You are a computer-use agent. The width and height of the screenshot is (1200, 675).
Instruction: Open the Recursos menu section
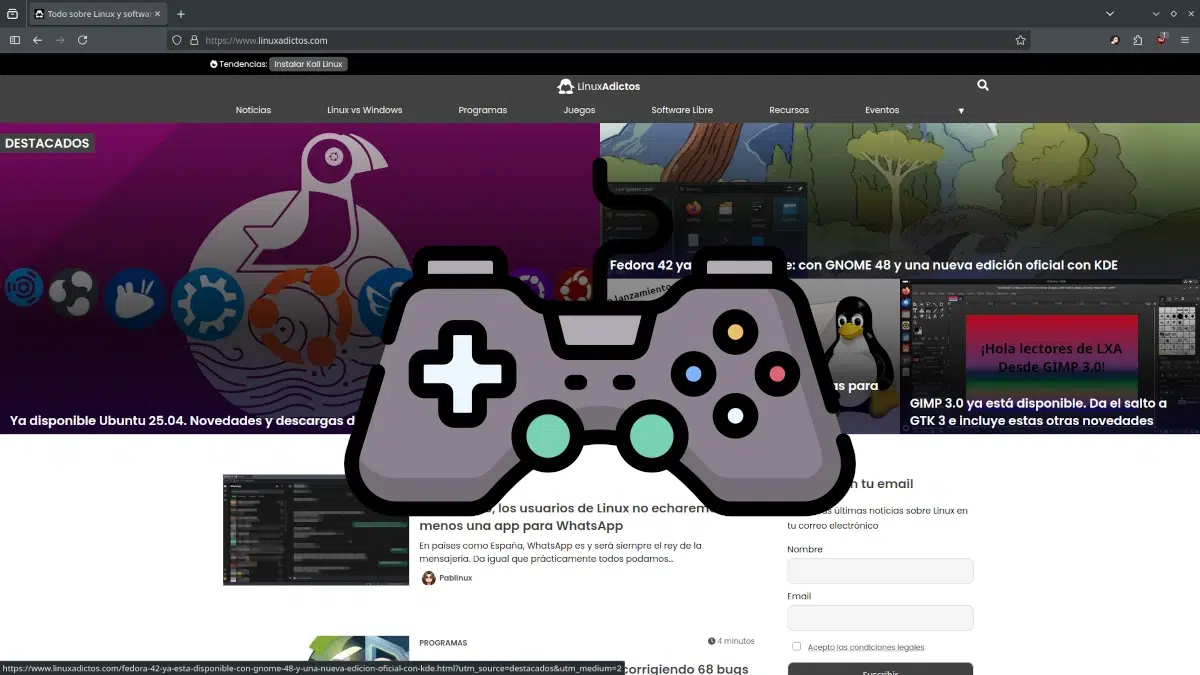789,110
